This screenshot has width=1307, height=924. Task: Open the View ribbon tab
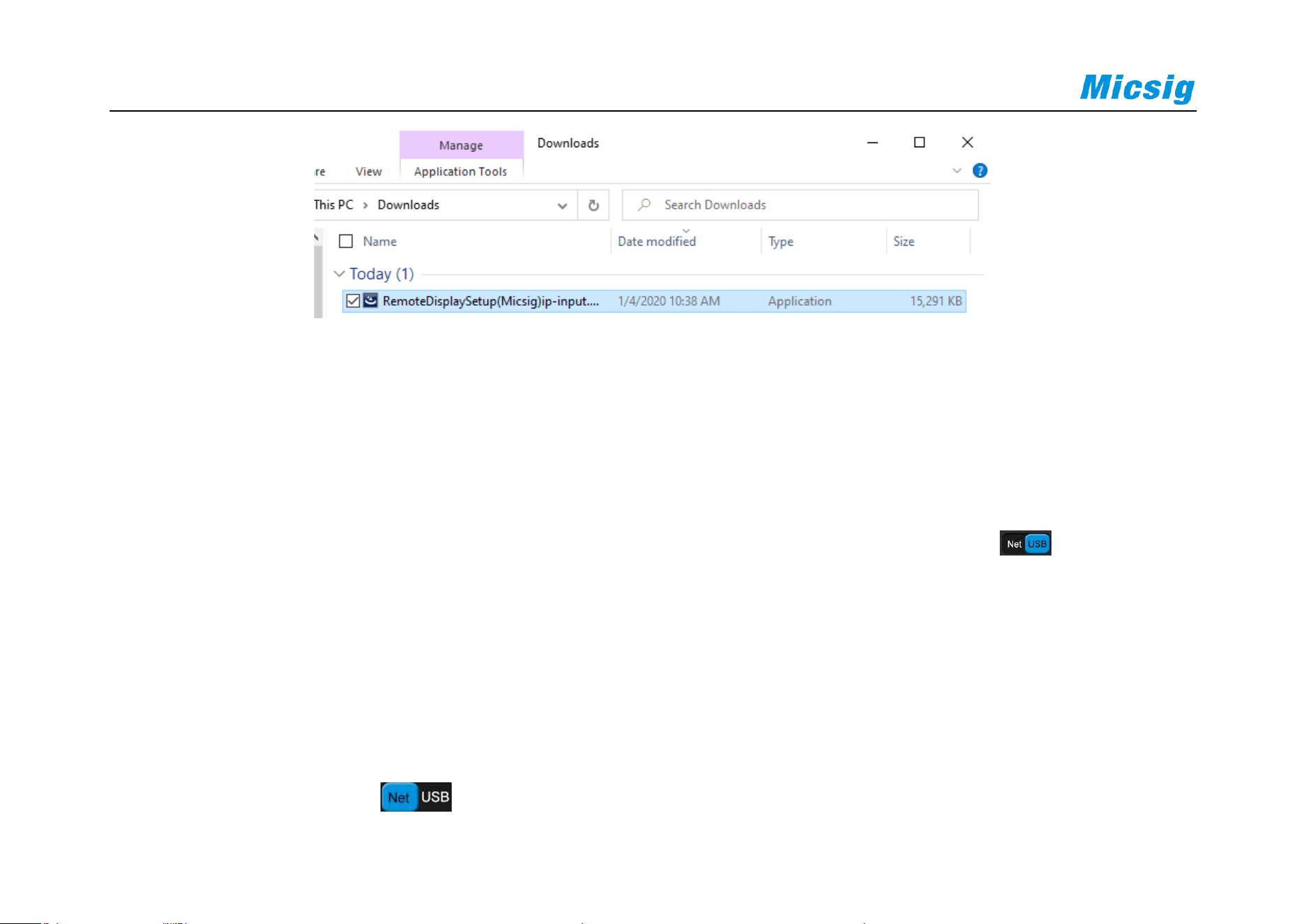(x=369, y=172)
